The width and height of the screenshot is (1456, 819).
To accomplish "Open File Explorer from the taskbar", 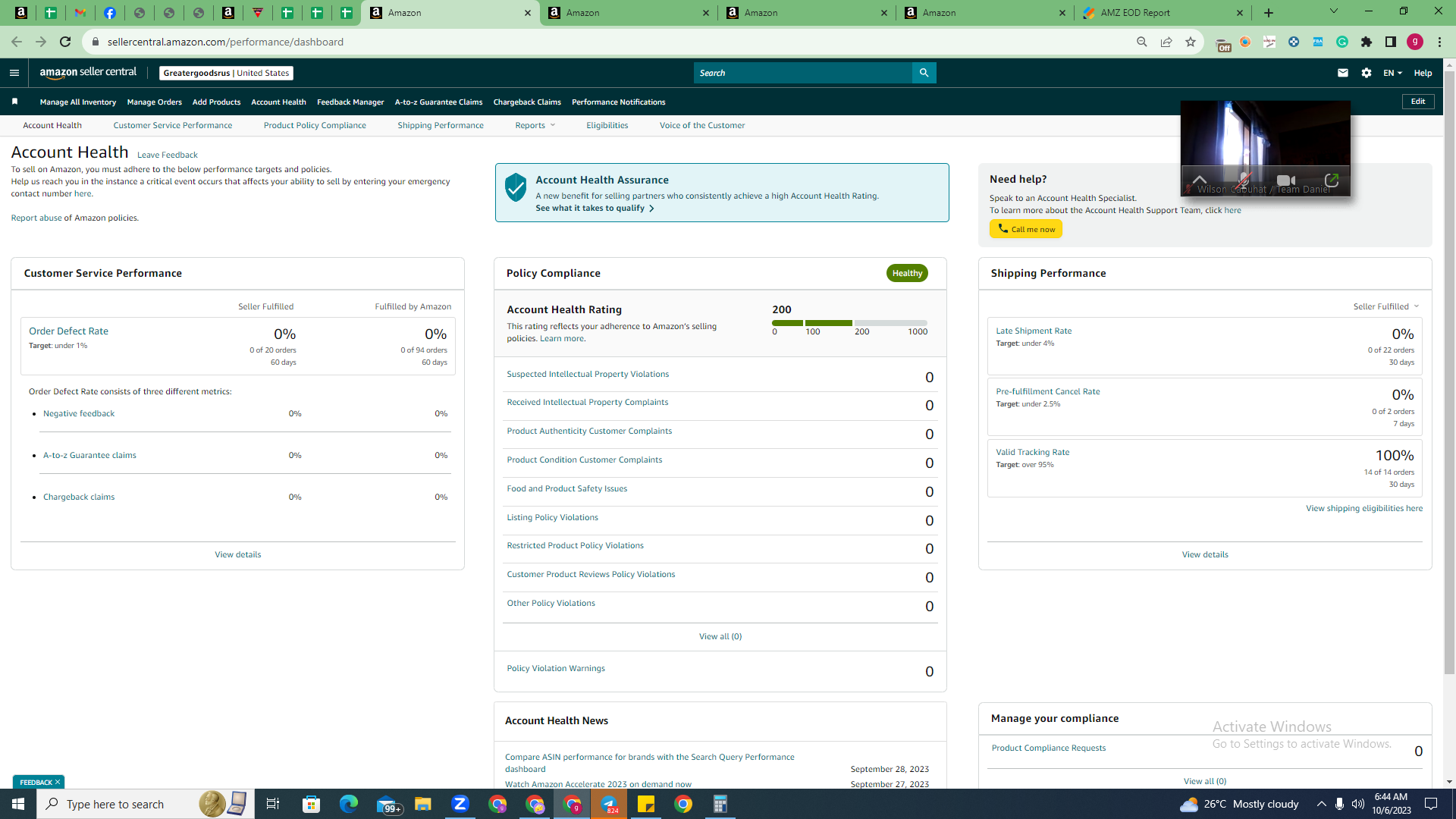I will point(423,804).
